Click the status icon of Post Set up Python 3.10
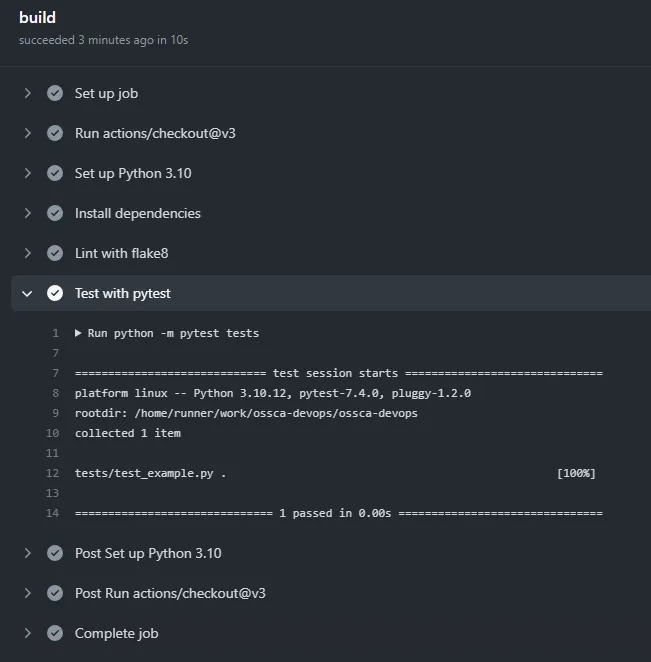 (x=55, y=553)
